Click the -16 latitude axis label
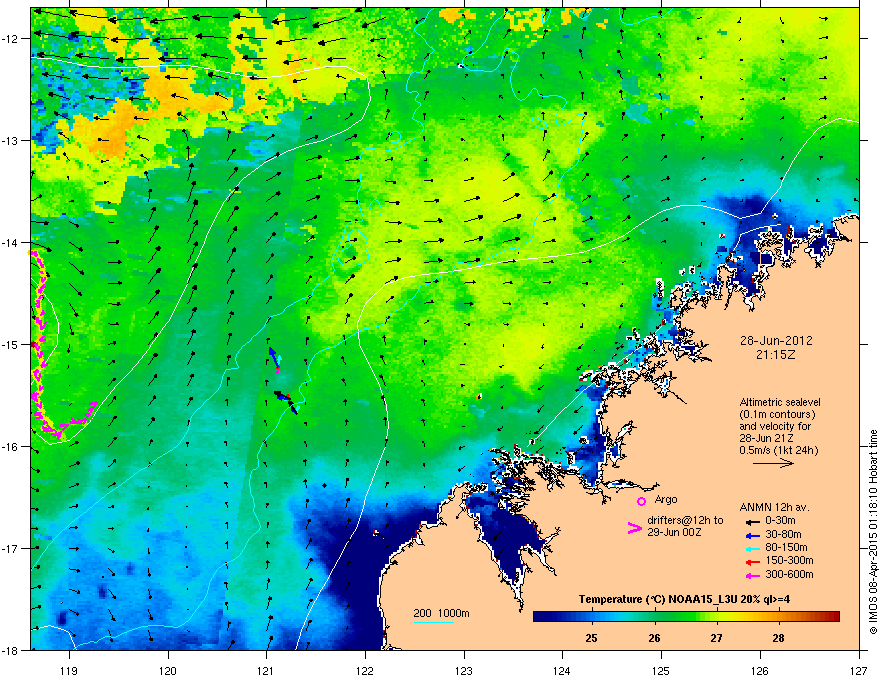This screenshot has width=880, height=680. tap(10, 446)
